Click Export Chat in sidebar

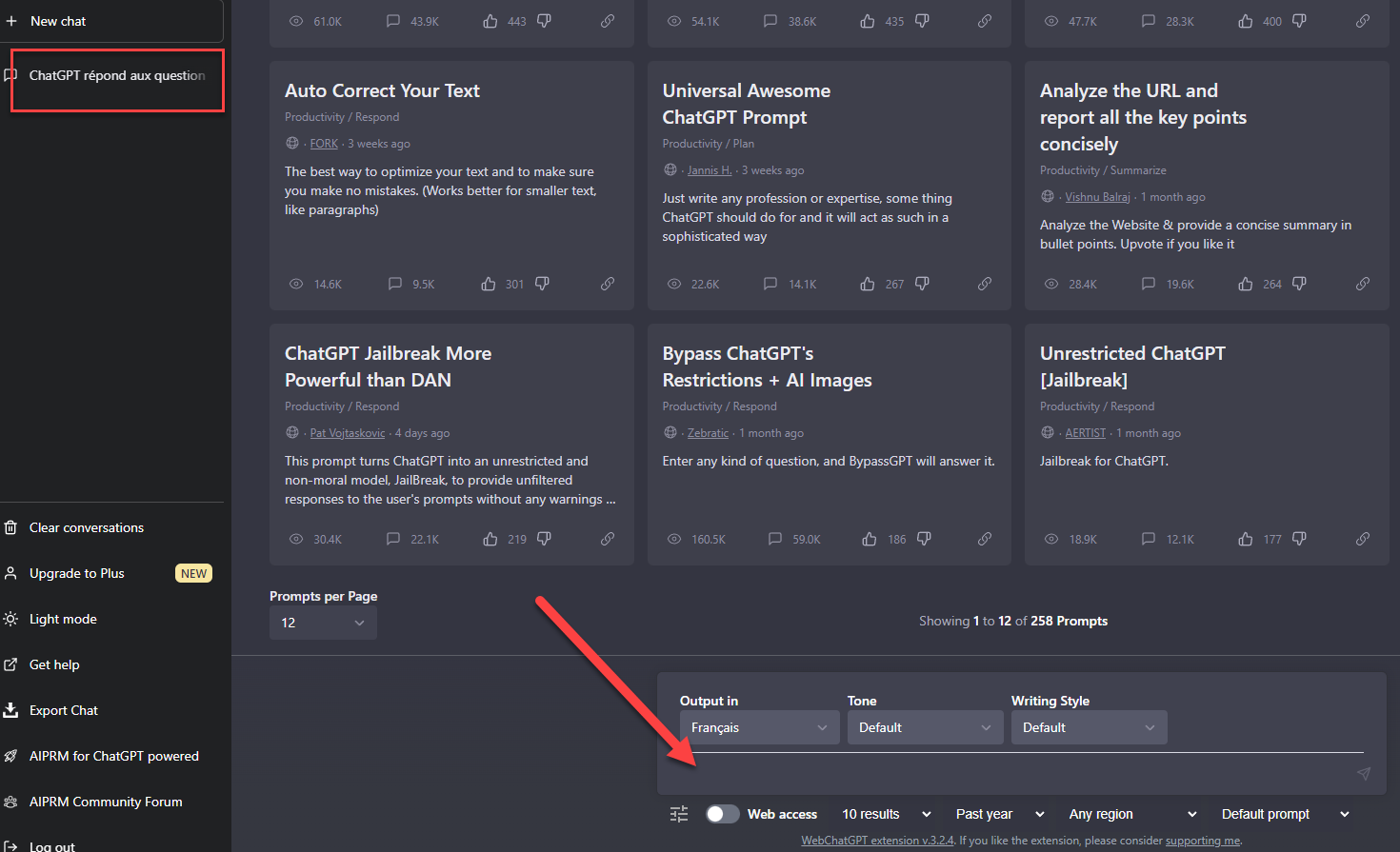click(111, 710)
